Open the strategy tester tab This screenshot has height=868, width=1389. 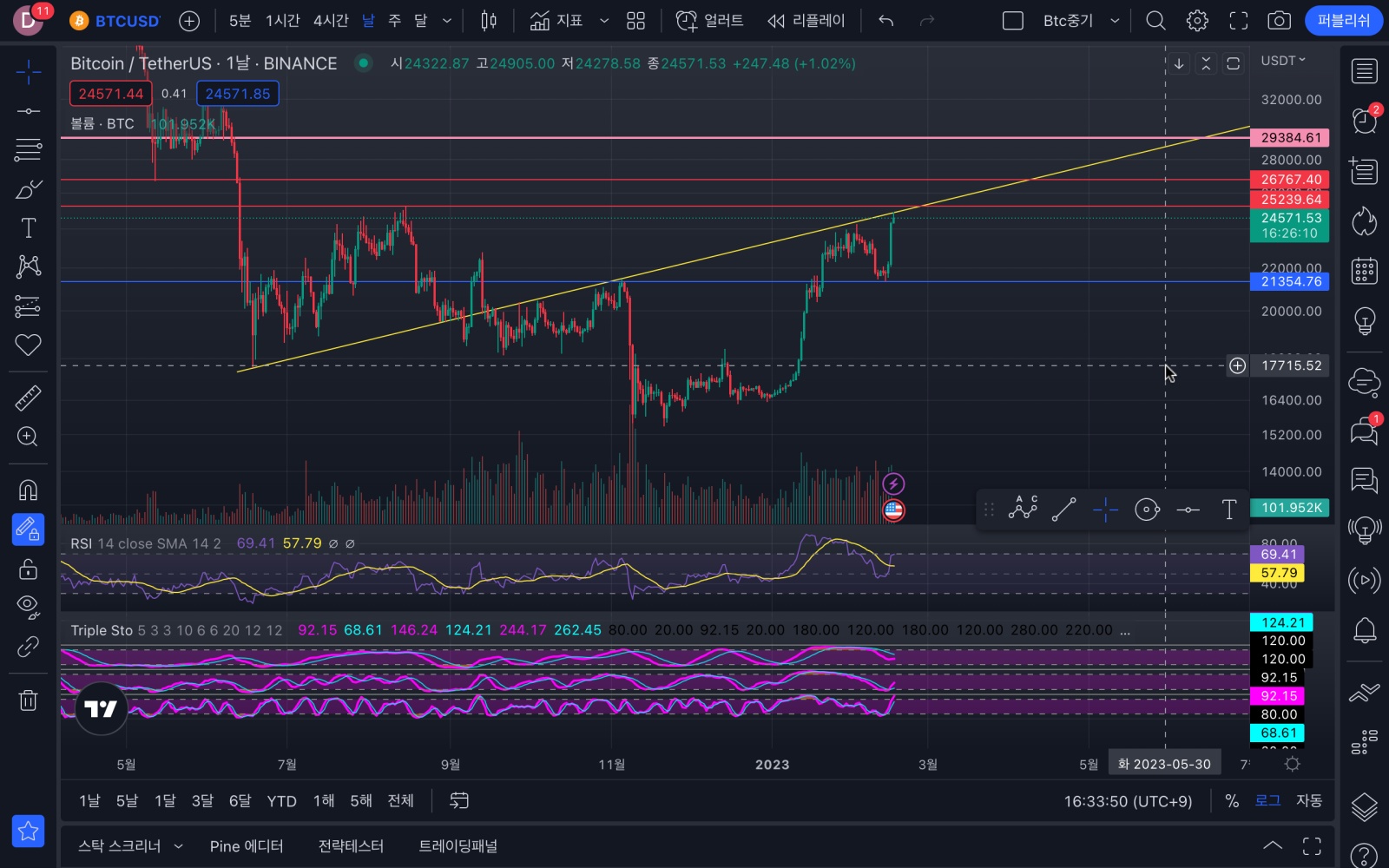(x=351, y=846)
